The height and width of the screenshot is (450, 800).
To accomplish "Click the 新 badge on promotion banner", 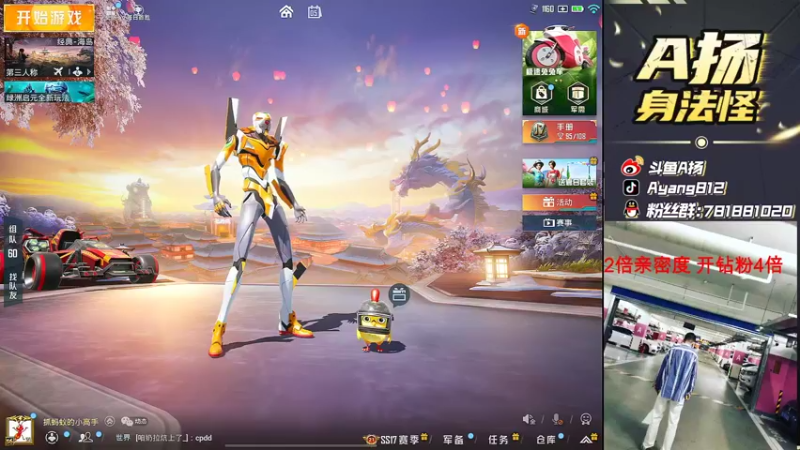I will [521, 31].
